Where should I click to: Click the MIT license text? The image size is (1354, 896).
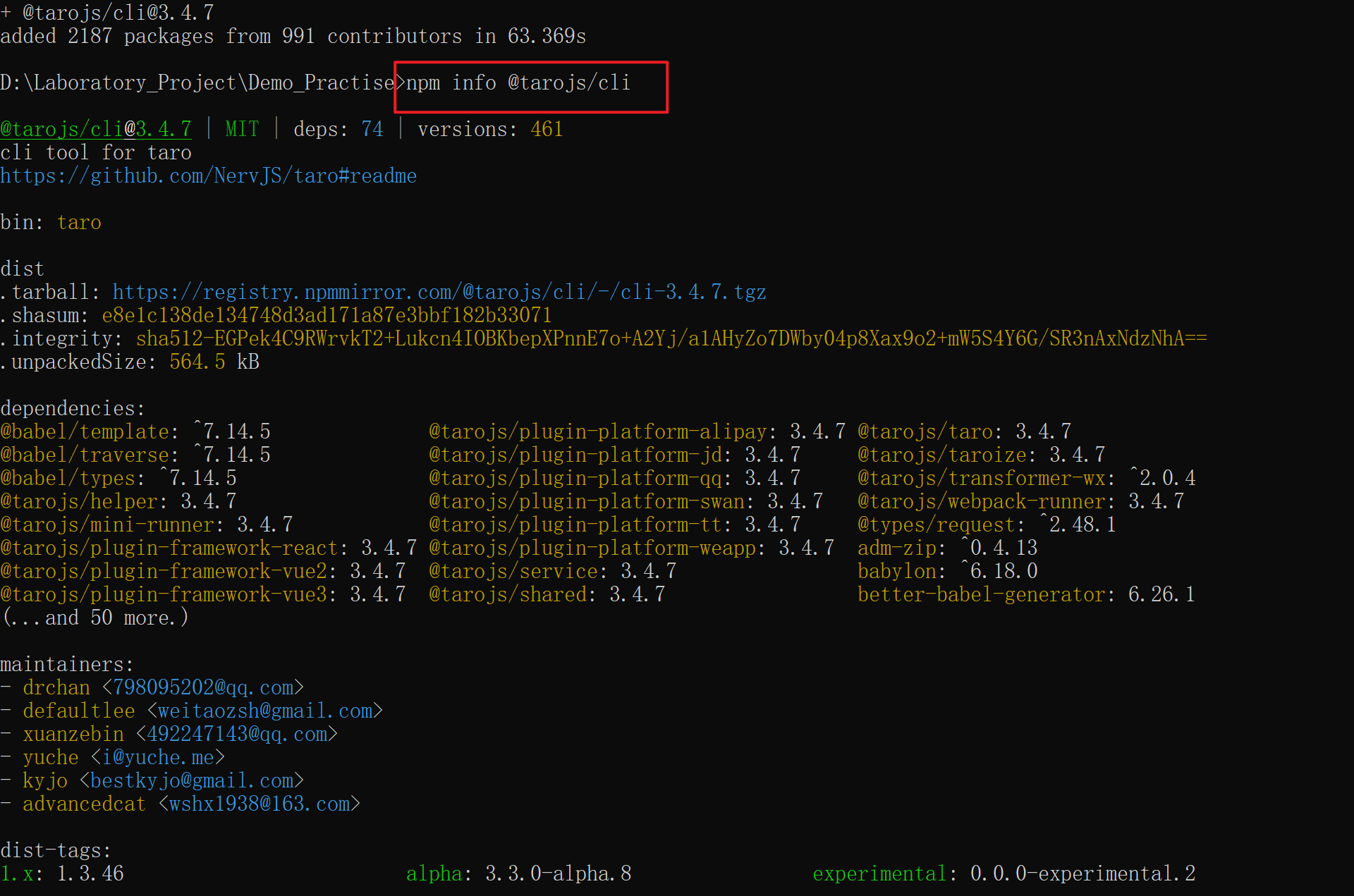click(x=242, y=129)
